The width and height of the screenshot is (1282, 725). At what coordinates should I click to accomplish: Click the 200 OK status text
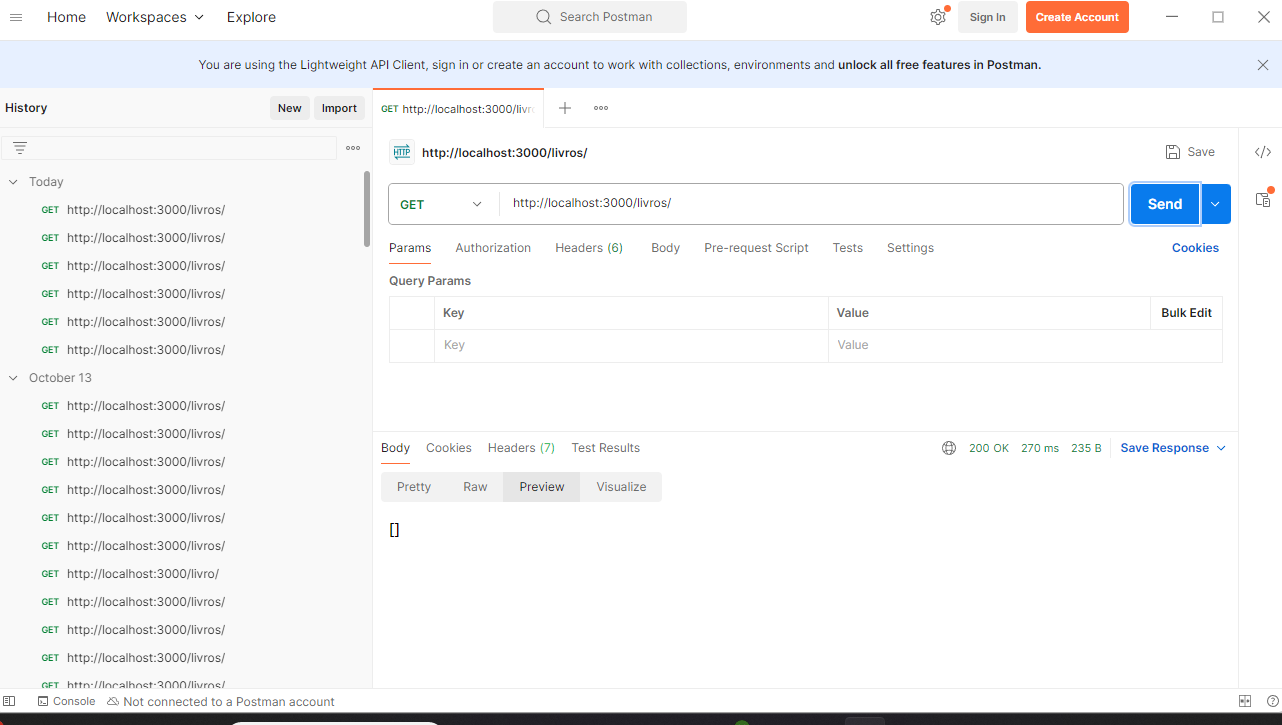(989, 448)
